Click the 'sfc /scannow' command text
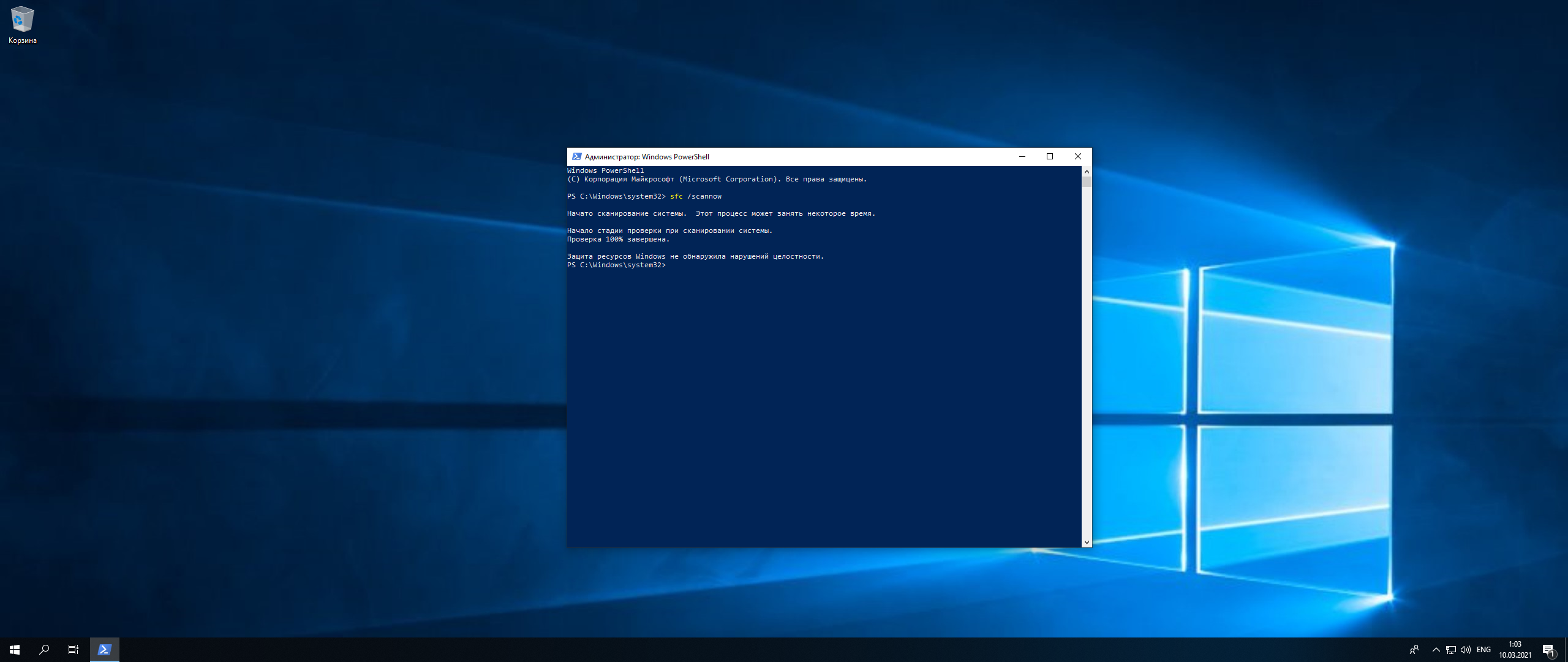 (x=696, y=197)
